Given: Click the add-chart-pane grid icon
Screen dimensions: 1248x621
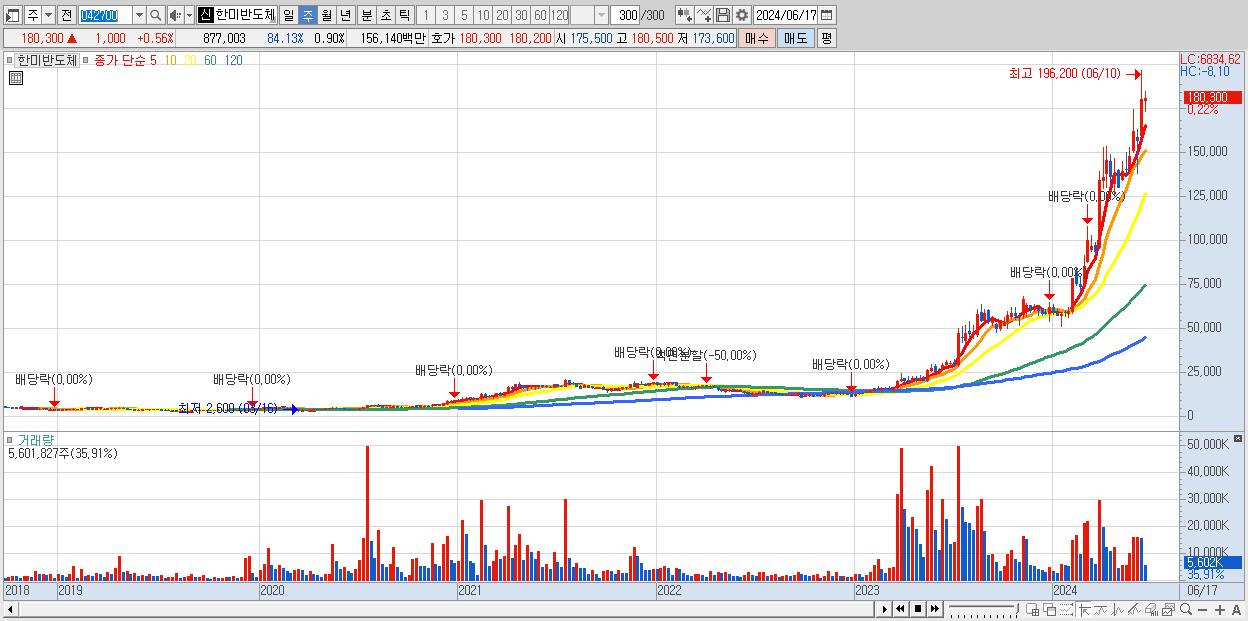Looking at the screenshot, I should tap(1032, 609).
